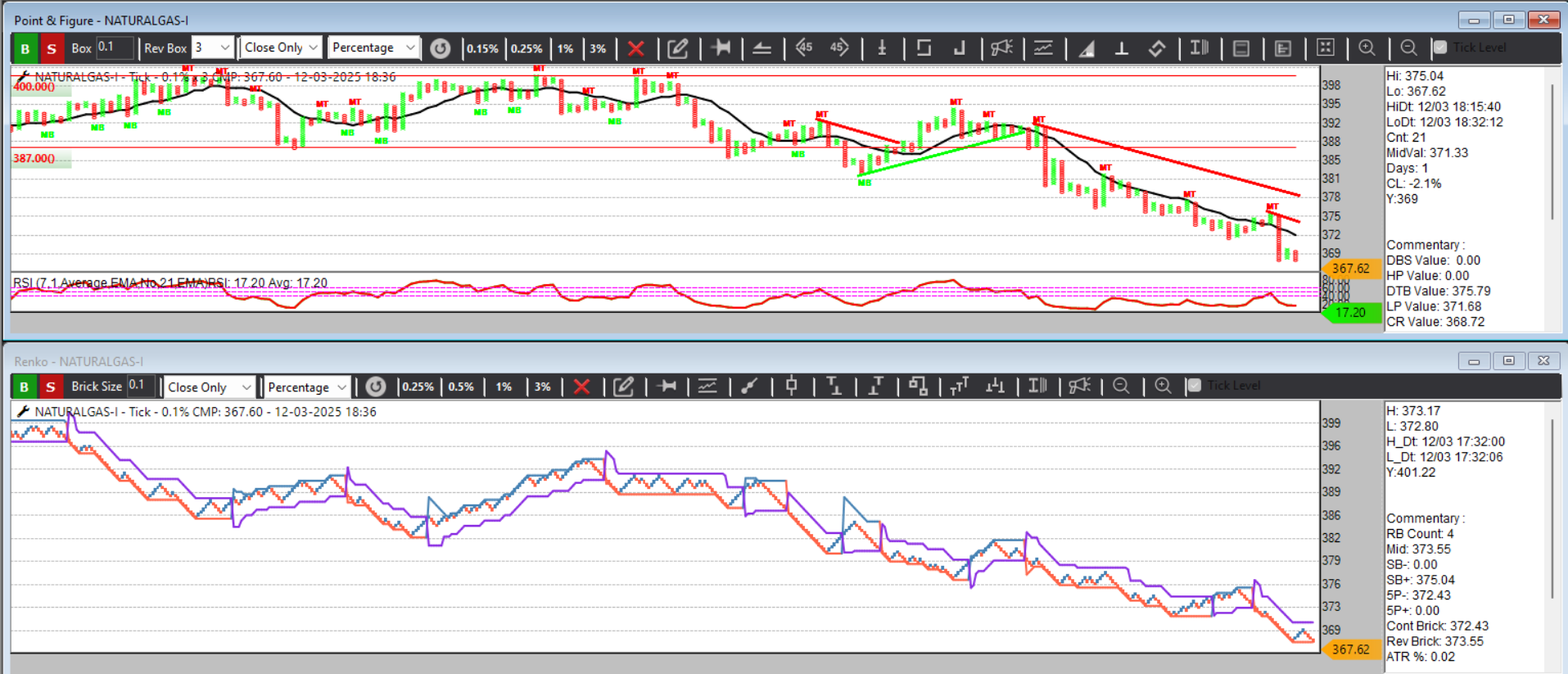This screenshot has width=1568, height=674.
Task: Click the wrench settings icon on Renko chart
Action: pos(22,412)
